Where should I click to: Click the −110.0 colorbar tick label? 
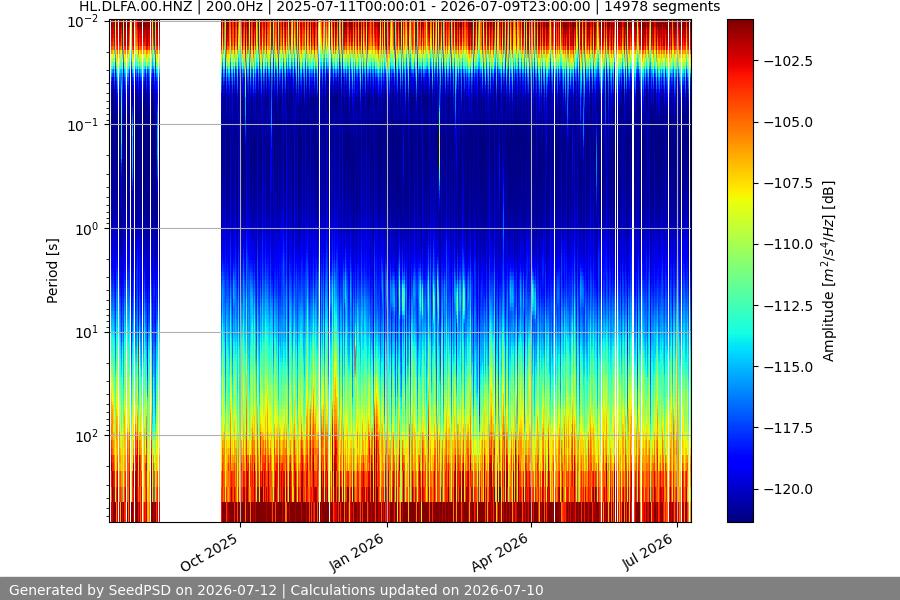point(788,245)
